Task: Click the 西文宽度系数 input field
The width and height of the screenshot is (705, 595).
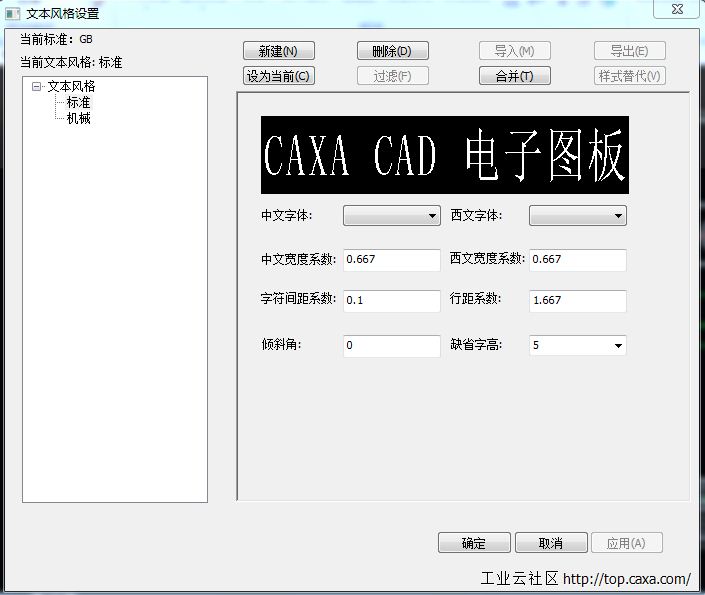Action: (x=577, y=260)
